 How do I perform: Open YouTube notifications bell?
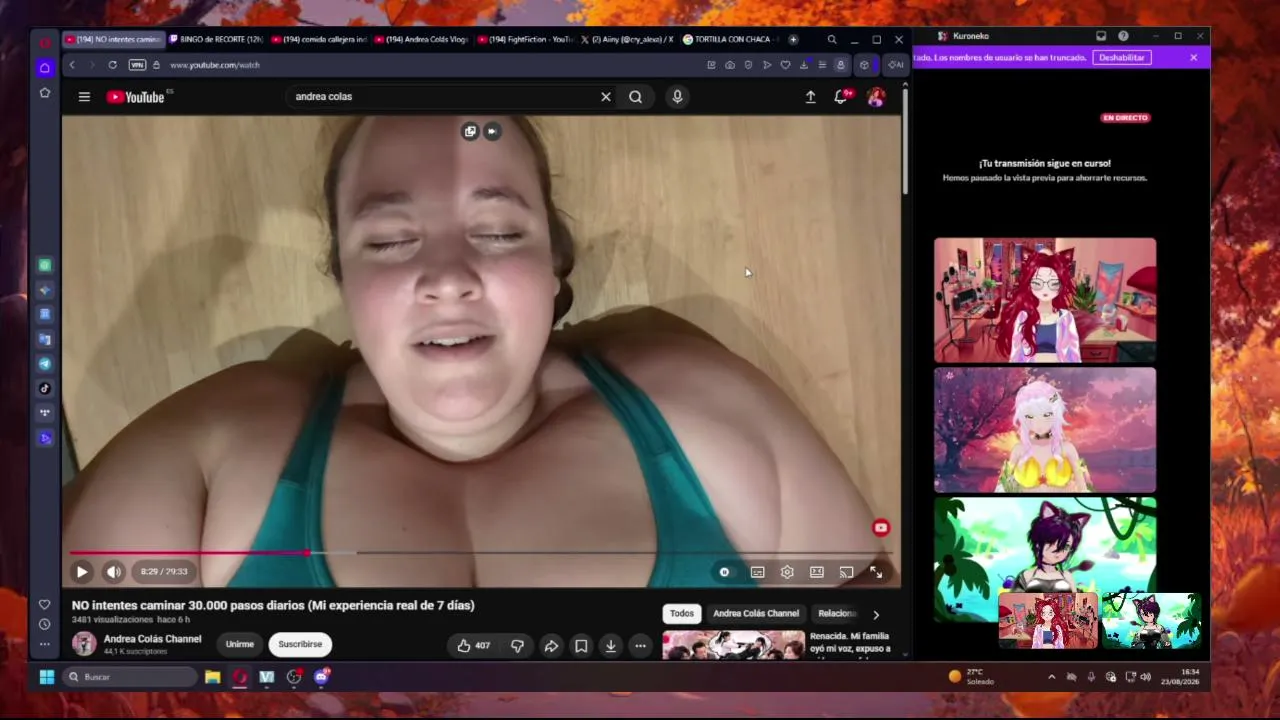pyautogui.click(x=841, y=97)
